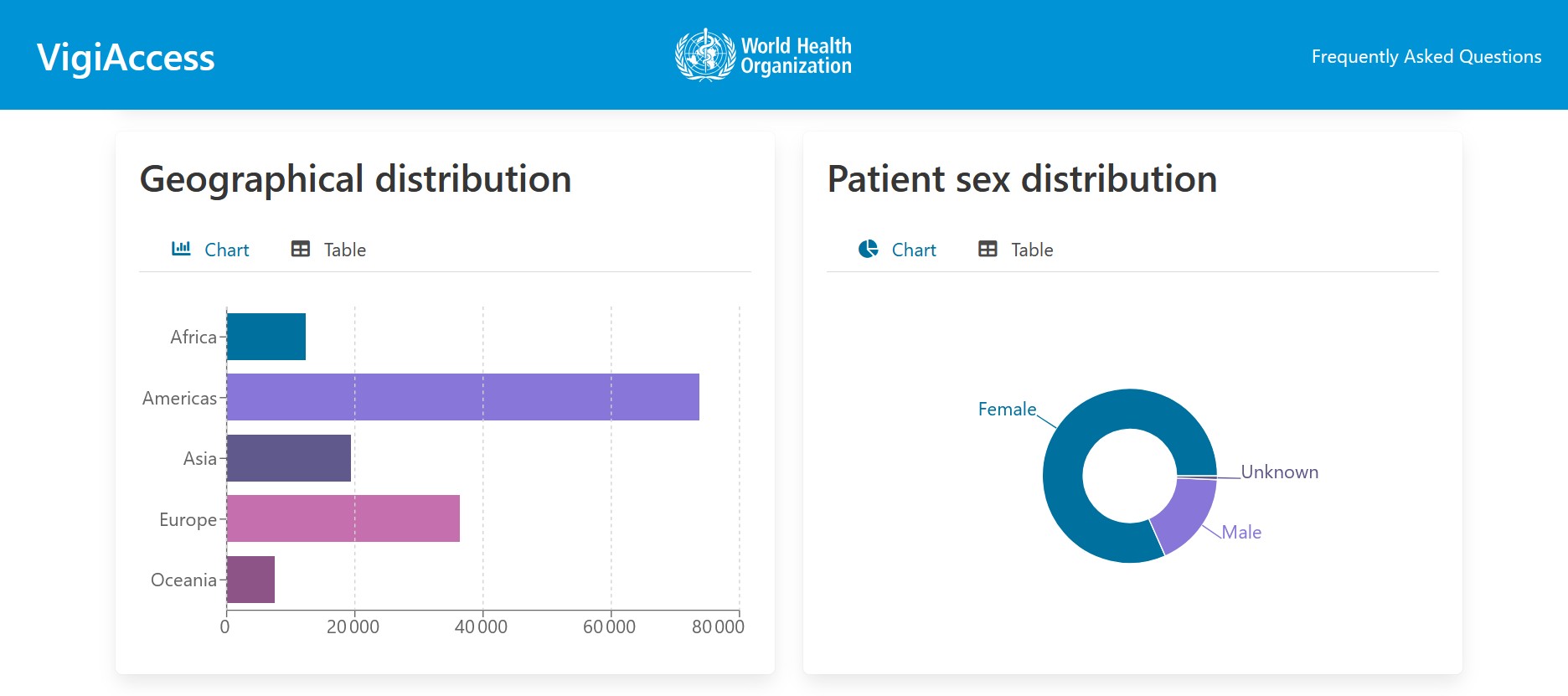Viewport: 1568px width, 696px height.
Task: Click the Female label beside the donut
Action: pyautogui.click(x=1007, y=410)
